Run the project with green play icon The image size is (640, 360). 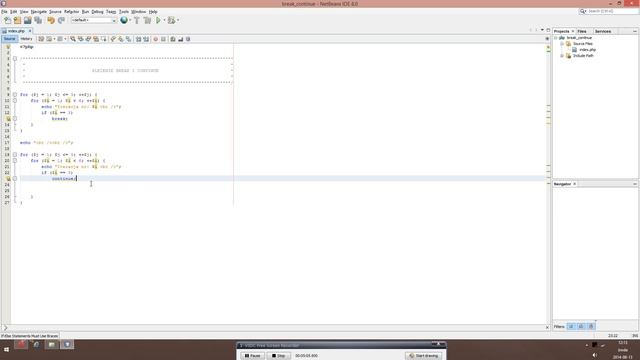pyautogui.click(x=158, y=20)
